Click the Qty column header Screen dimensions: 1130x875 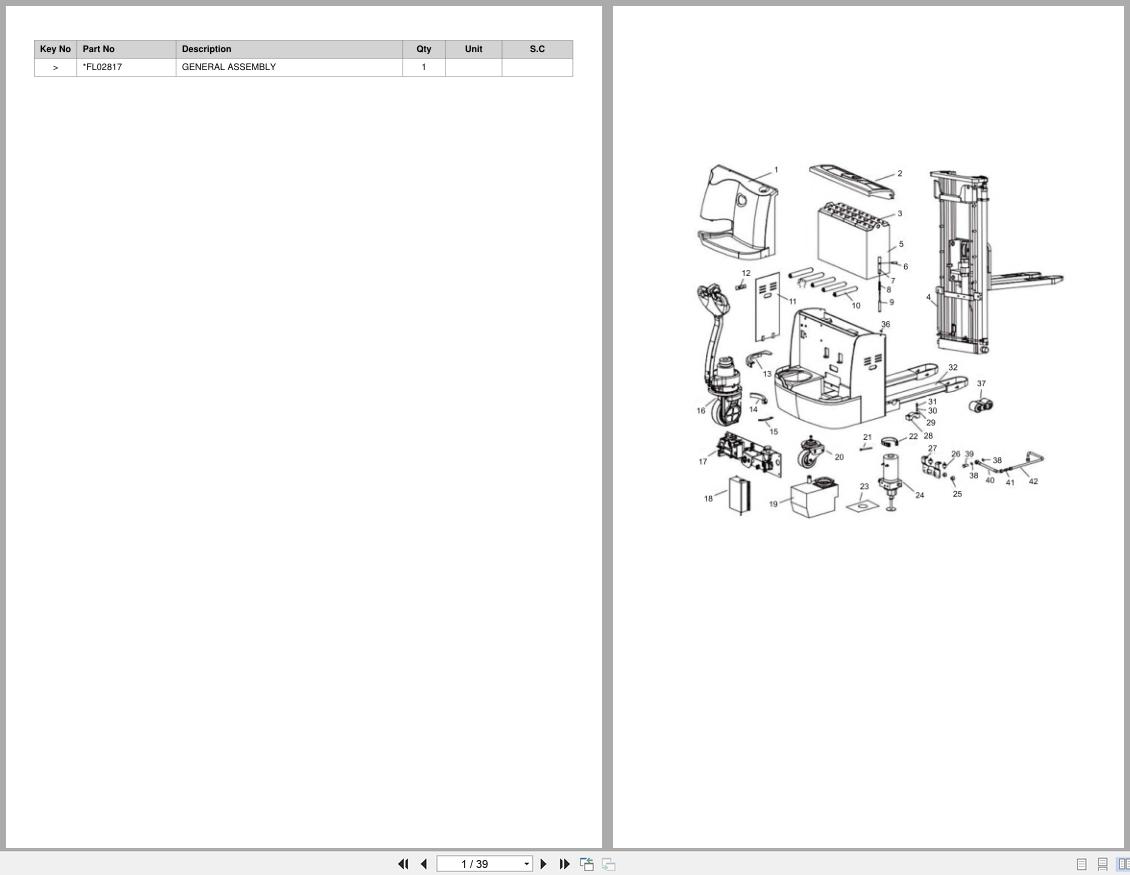coord(424,49)
